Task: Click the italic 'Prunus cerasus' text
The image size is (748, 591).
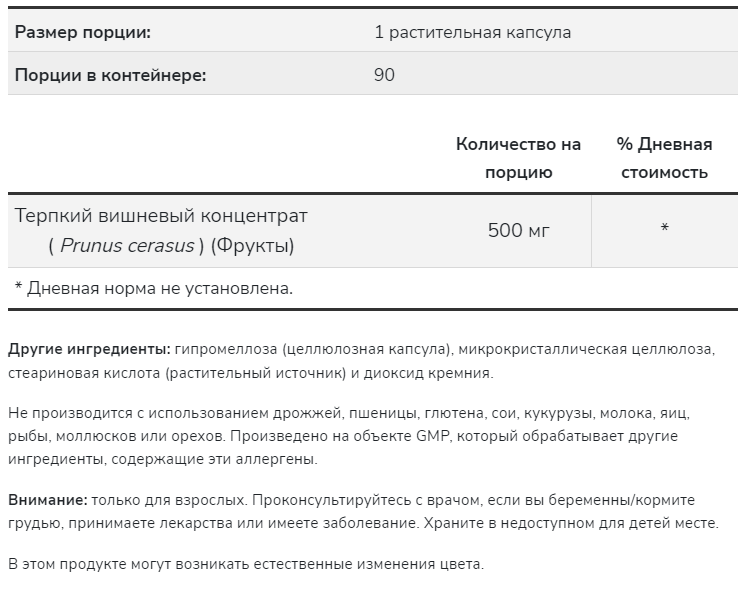Action: click(x=127, y=246)
